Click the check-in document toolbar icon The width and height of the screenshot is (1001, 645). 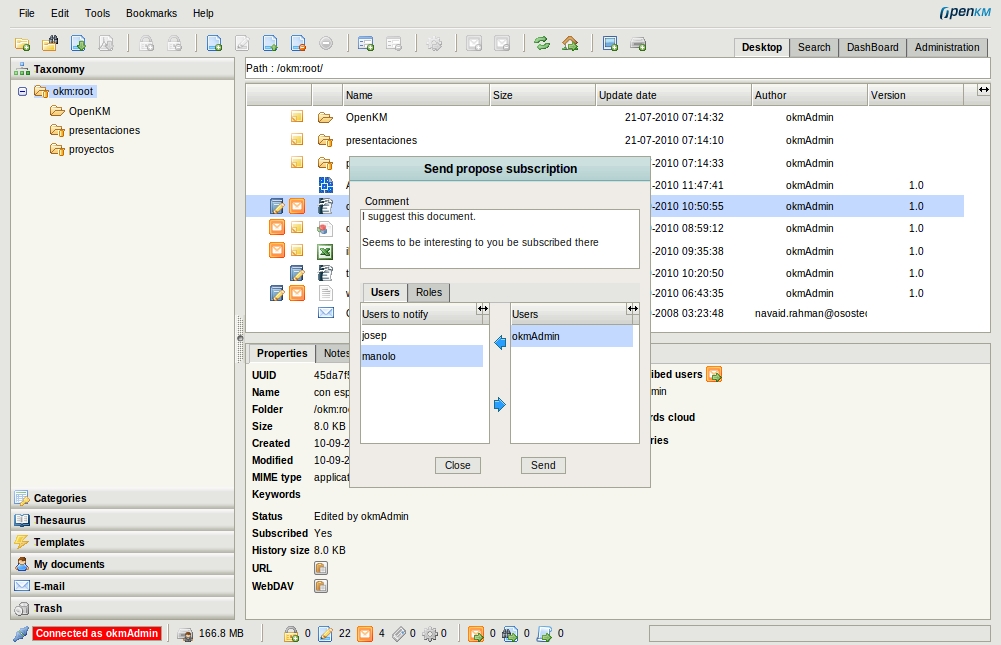[x=270, y=43]
